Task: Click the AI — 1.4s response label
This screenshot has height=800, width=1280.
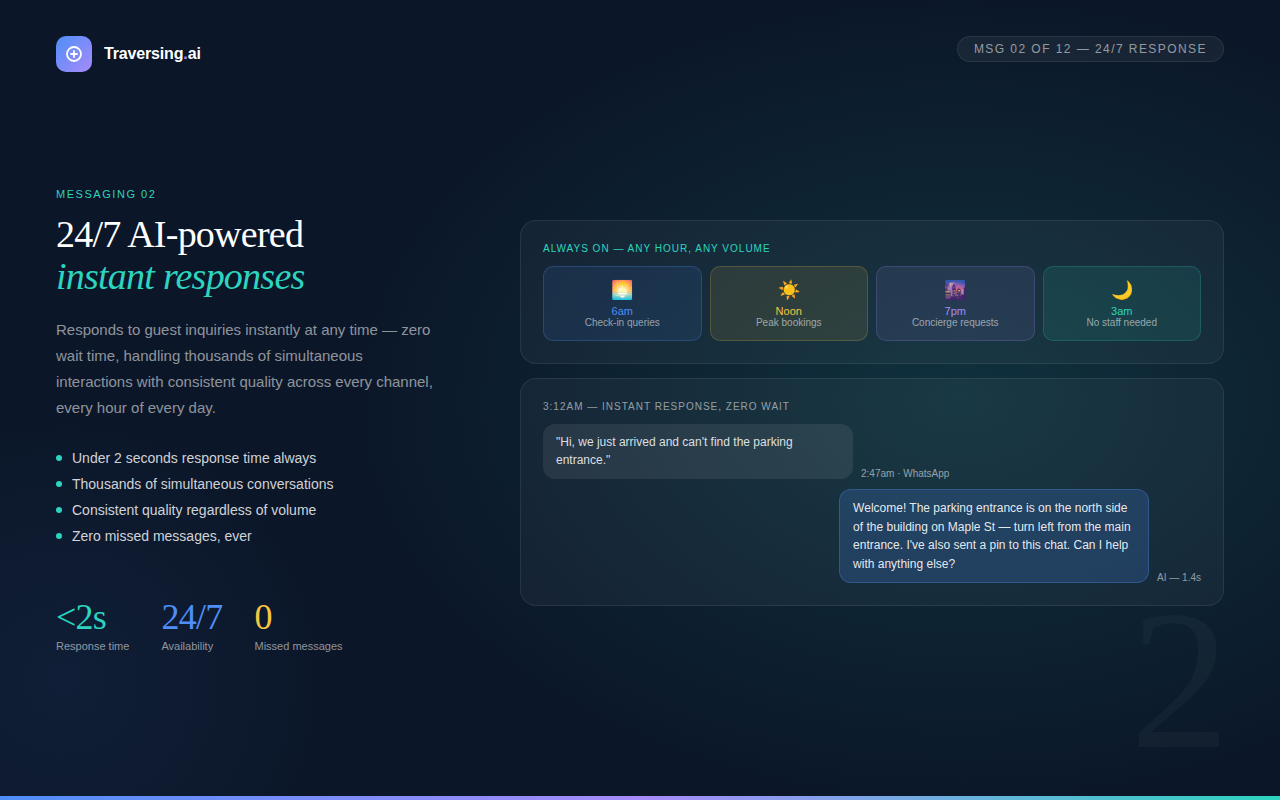Action: pyautogui.click(x=1179, y=577)
